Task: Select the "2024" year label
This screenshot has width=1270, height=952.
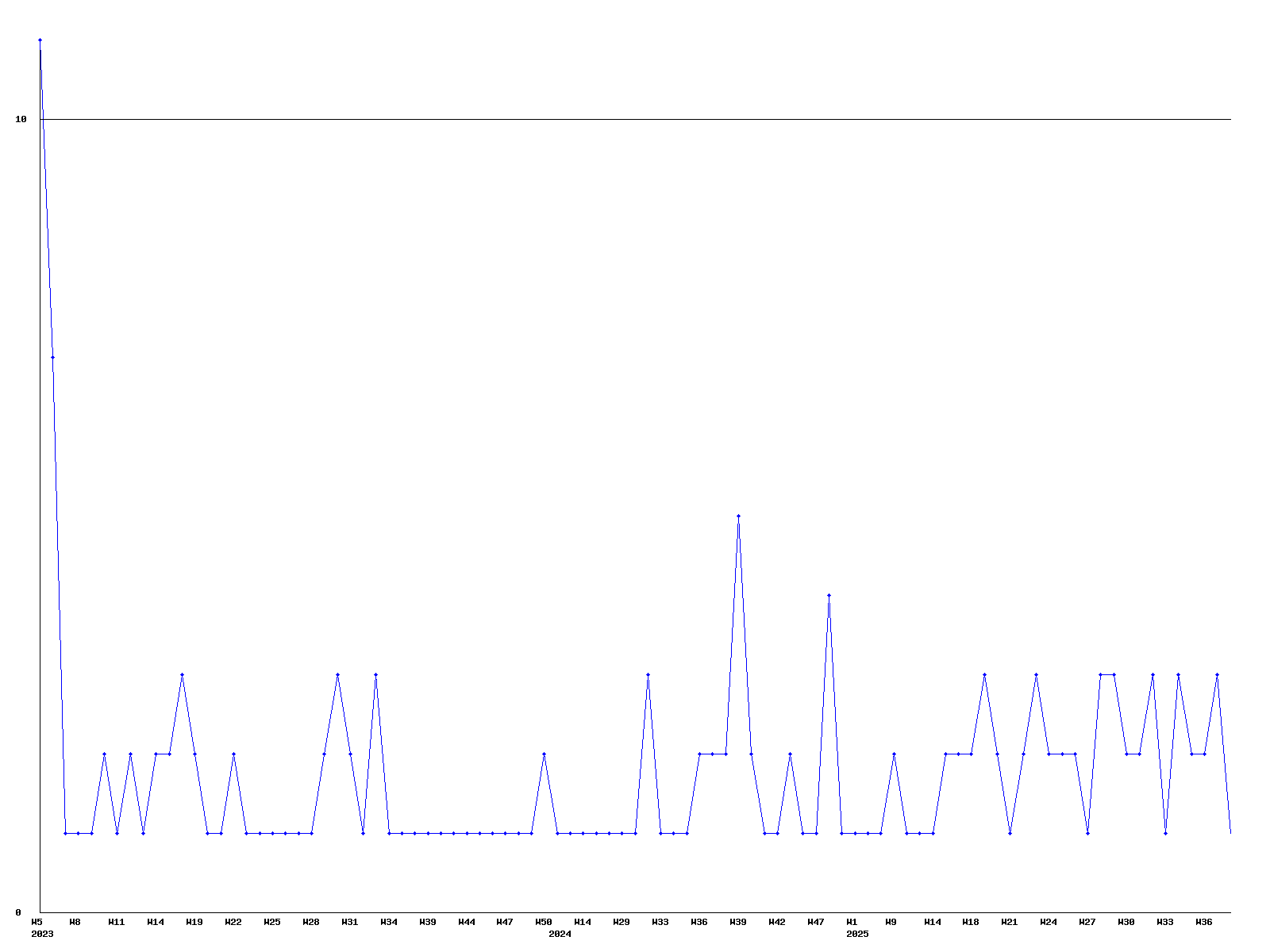Action: coord(560,934)
